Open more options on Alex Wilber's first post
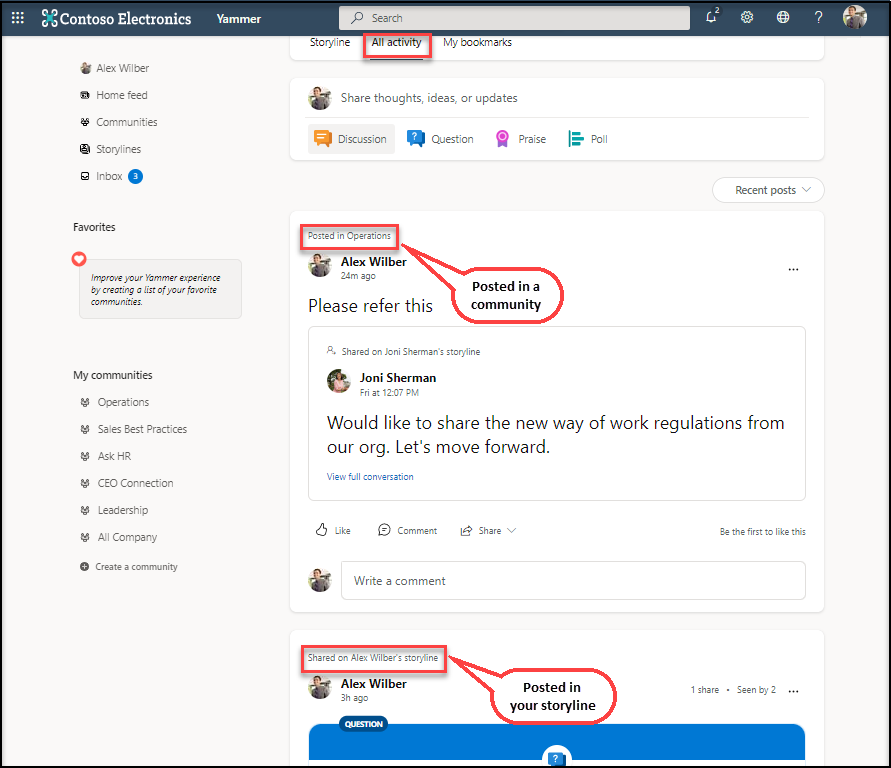The image size is (891, 768). pyautogui.click(x=793, y=269)
